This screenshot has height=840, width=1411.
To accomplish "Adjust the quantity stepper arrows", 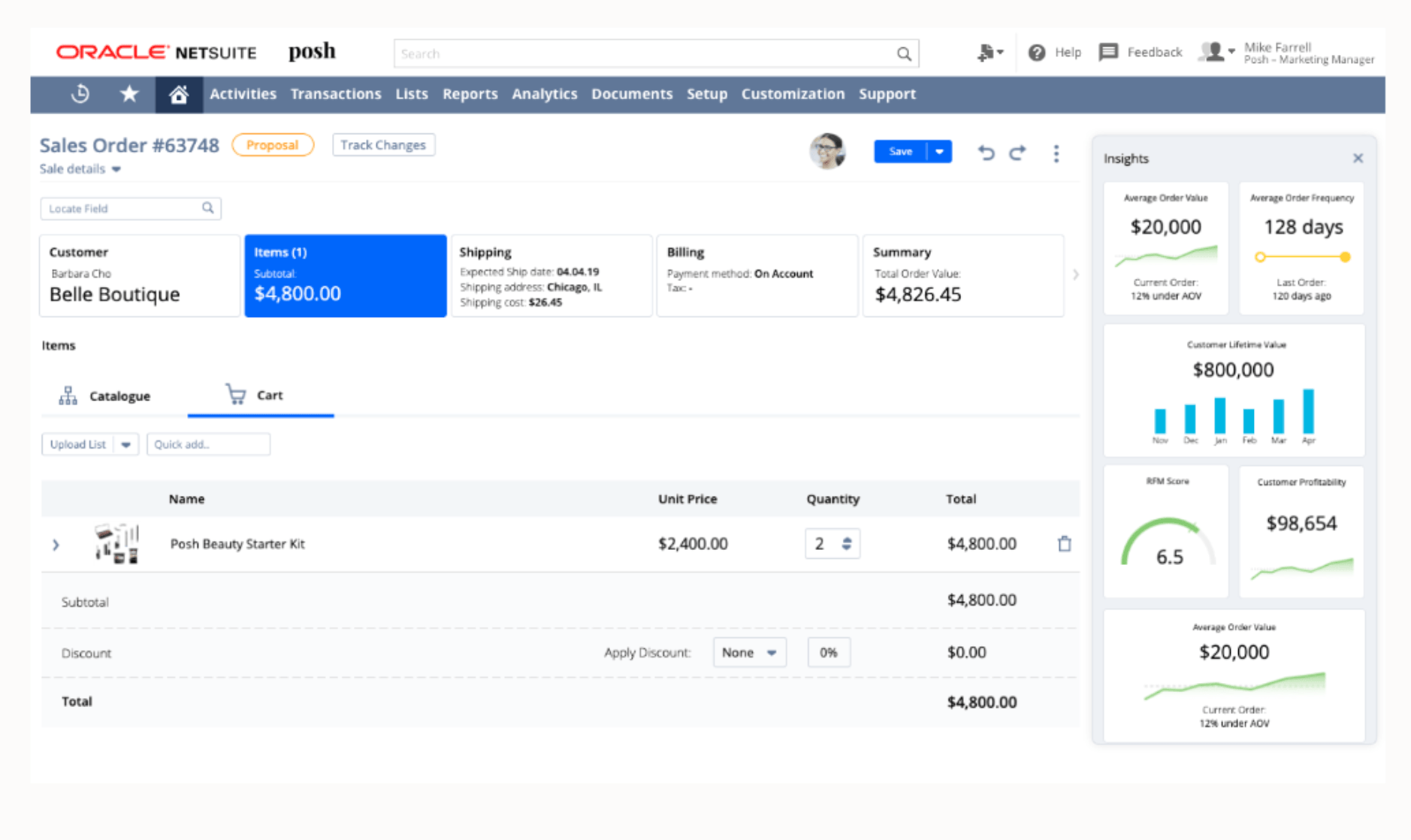I will (847, 543).
